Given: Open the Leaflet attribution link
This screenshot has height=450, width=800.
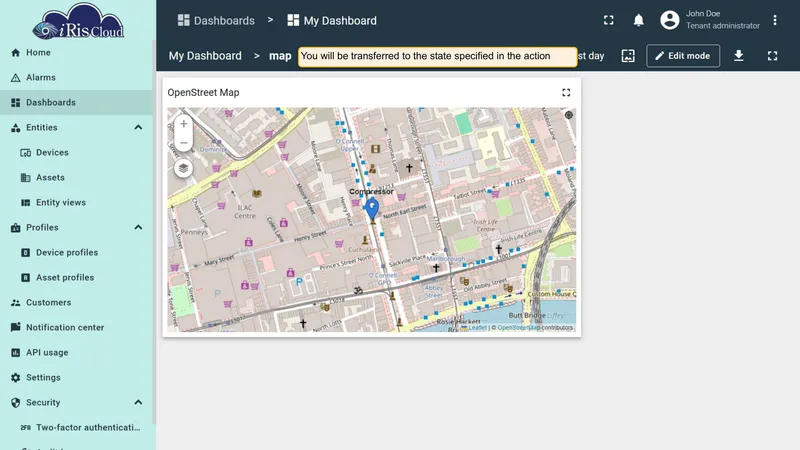Looking at the screenshot, I should 478,328.
